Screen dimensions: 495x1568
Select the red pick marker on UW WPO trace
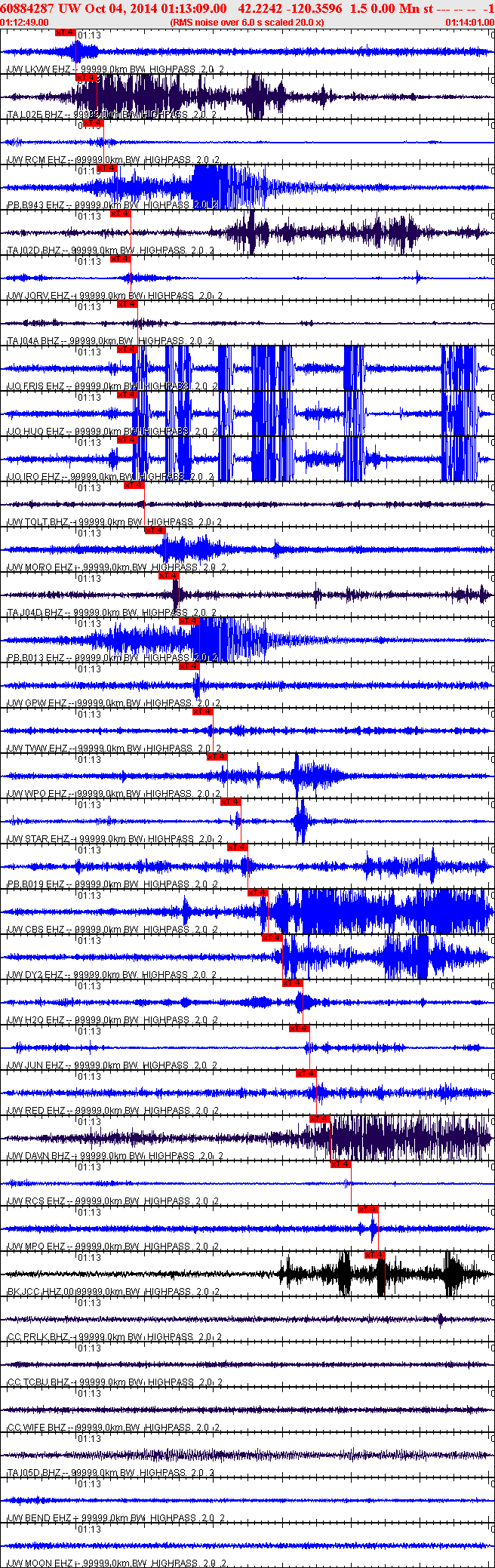(x=217, y=757)
